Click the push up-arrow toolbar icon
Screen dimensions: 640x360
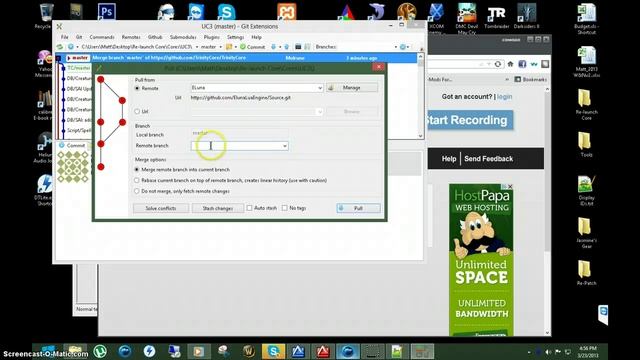pos(287,47)
